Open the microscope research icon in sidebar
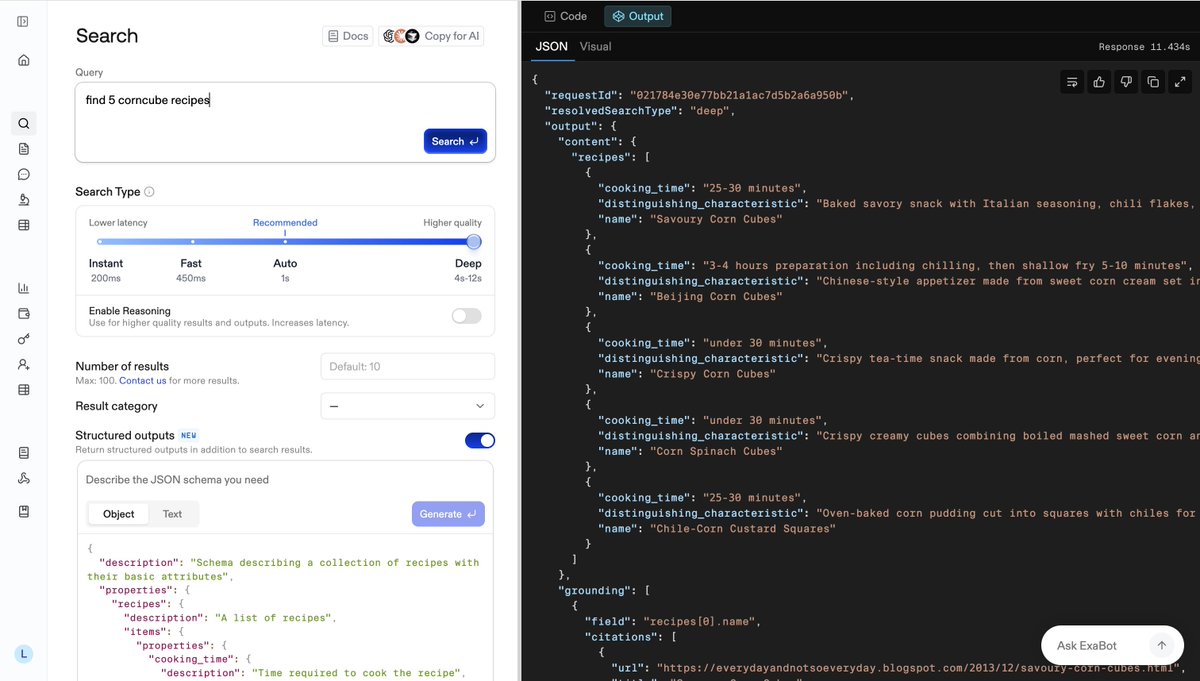This screenshot has height=681, width=1200. point(23,200)
